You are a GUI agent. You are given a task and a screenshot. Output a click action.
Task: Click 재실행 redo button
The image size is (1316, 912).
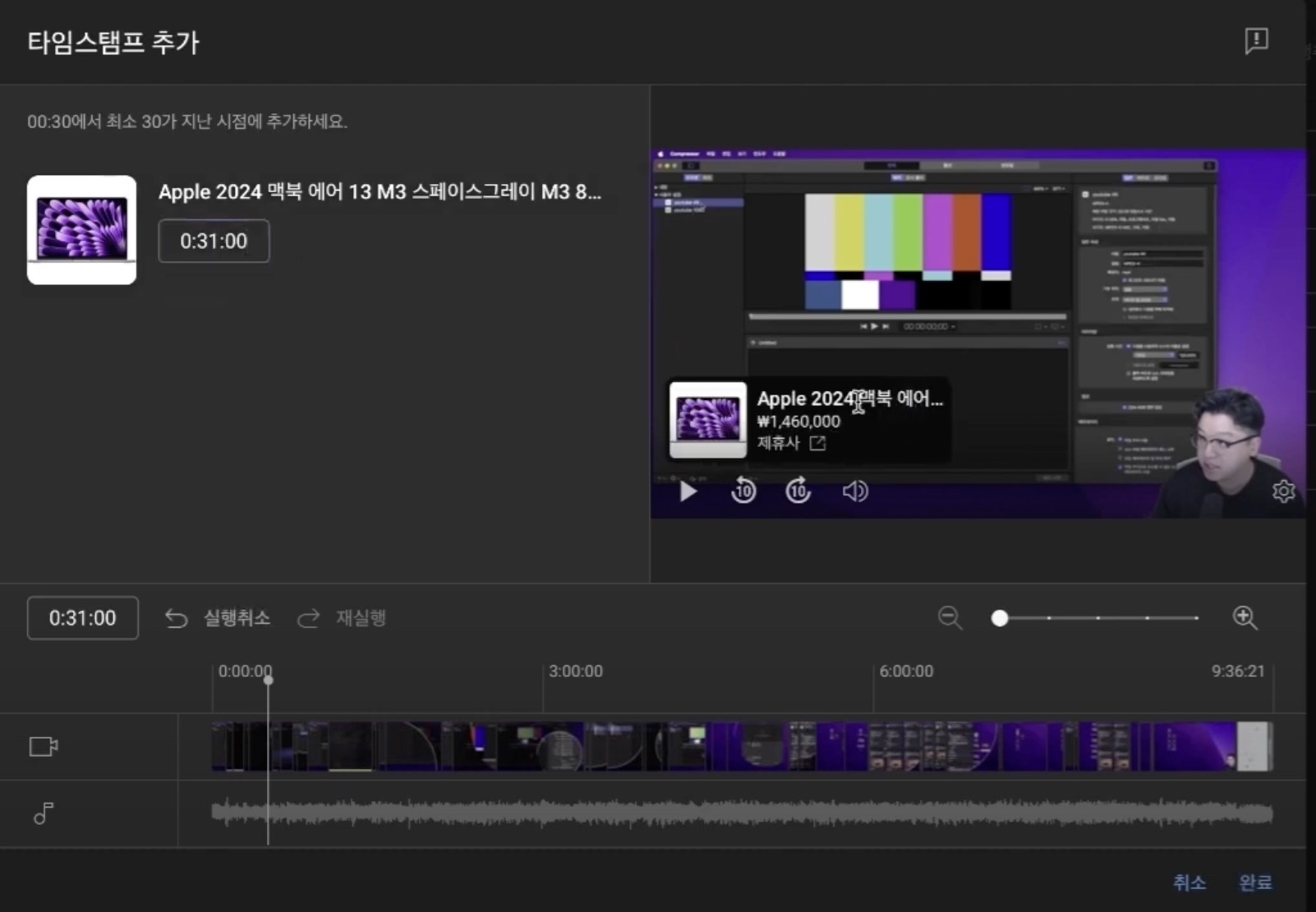point(342,618)
